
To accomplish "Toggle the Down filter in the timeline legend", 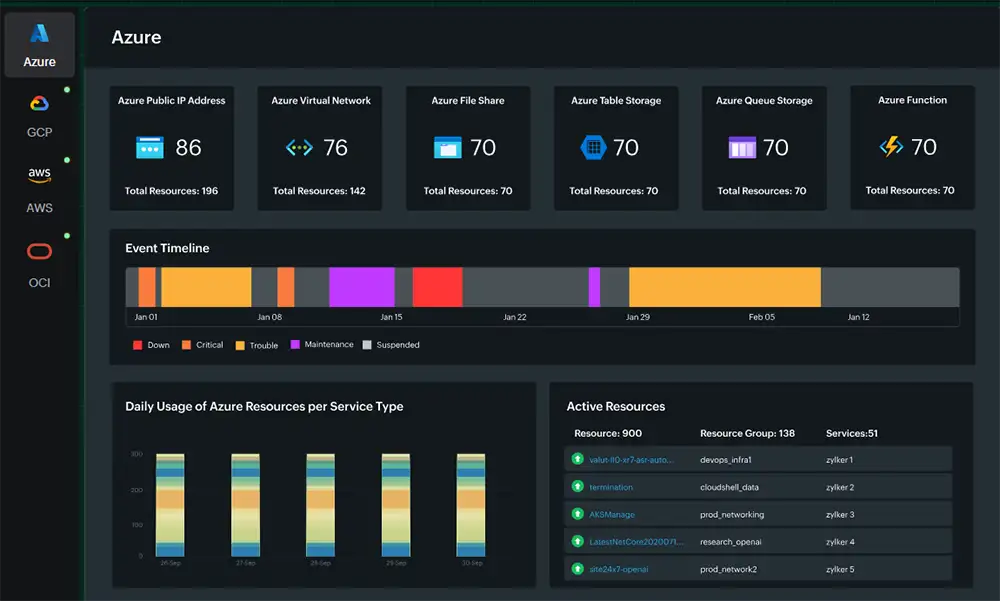I will coord(137,345).
